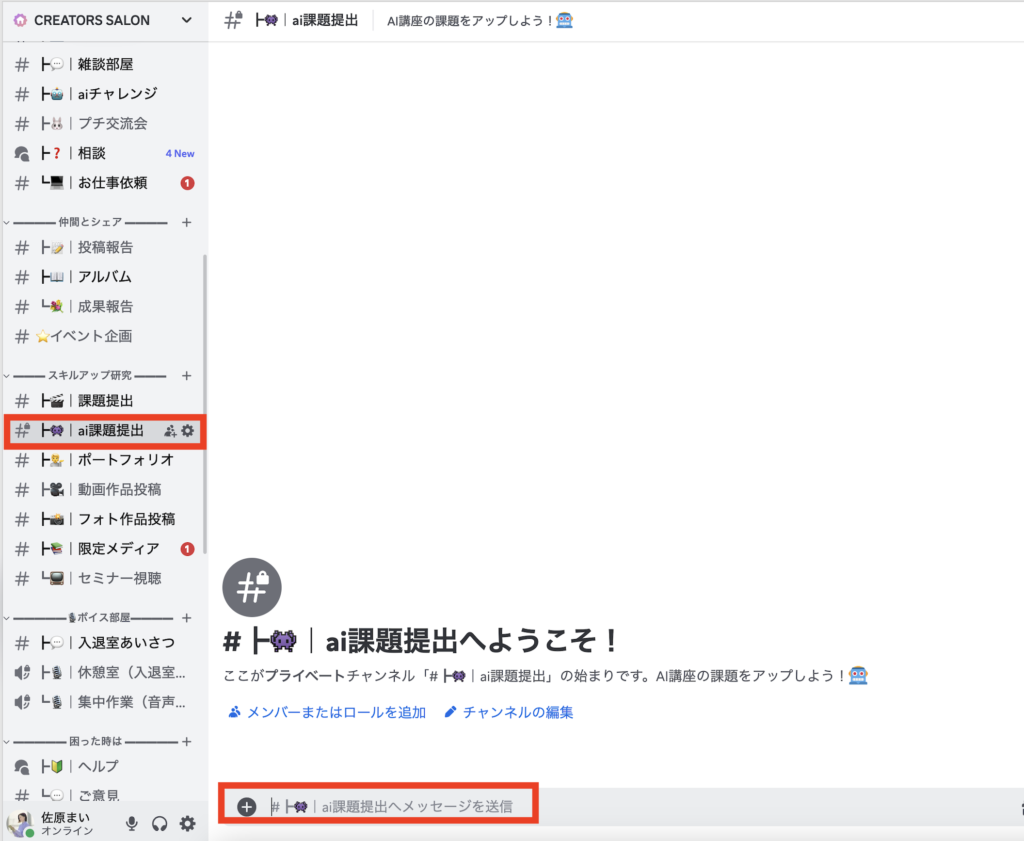Viewport: 1024px width, 841px height.
Task: Open the ポートフォリオ channel
Action: [104, 460]
